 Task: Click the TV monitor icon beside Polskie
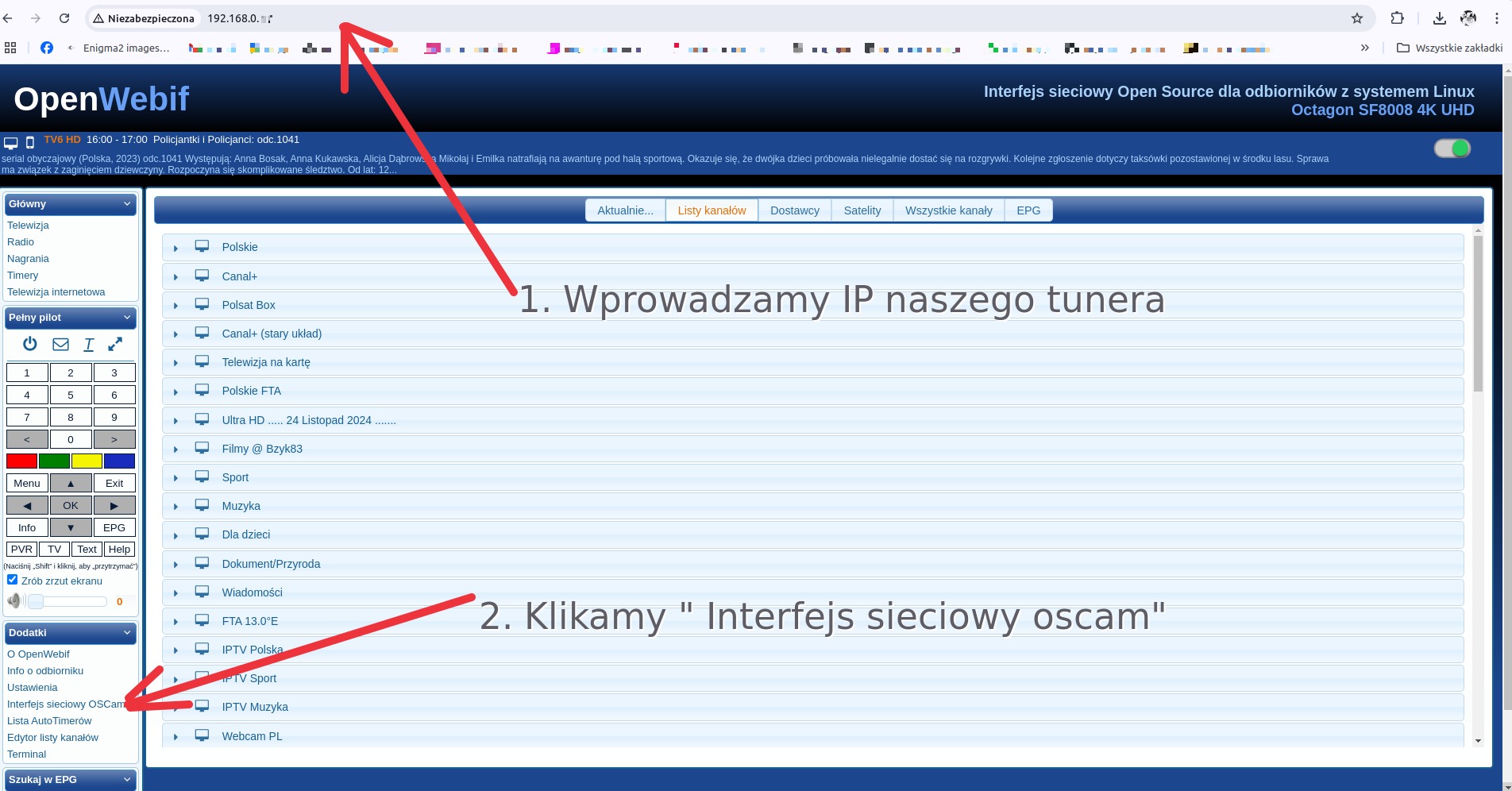coord(202,247)
